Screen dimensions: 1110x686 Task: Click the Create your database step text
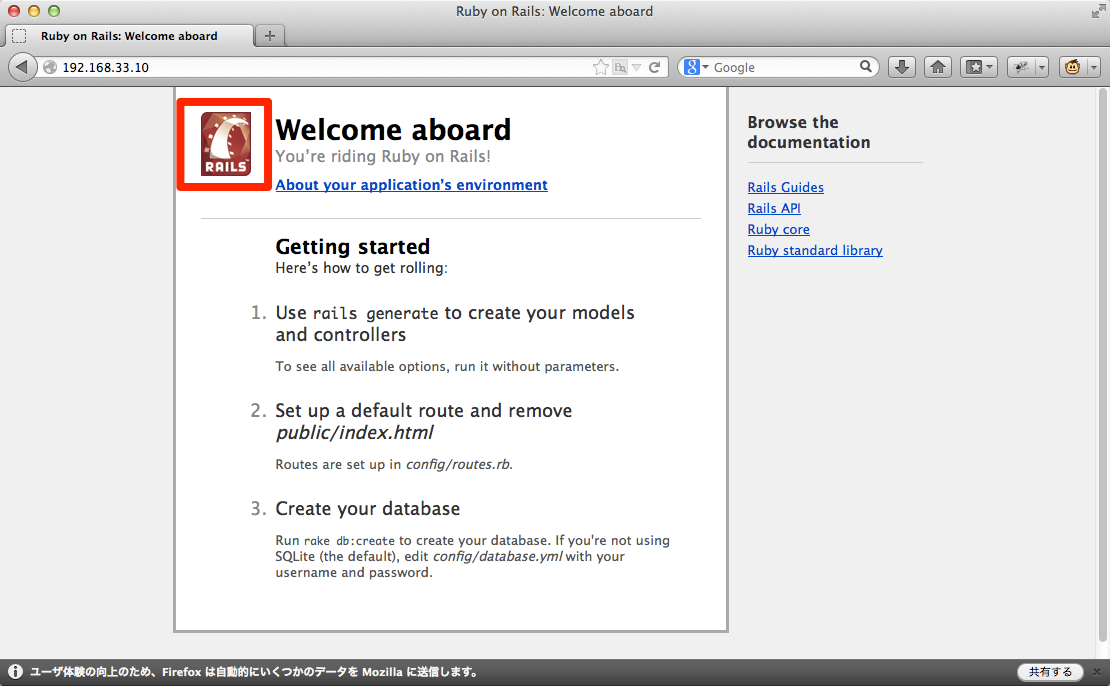click(x=367, y=508)
